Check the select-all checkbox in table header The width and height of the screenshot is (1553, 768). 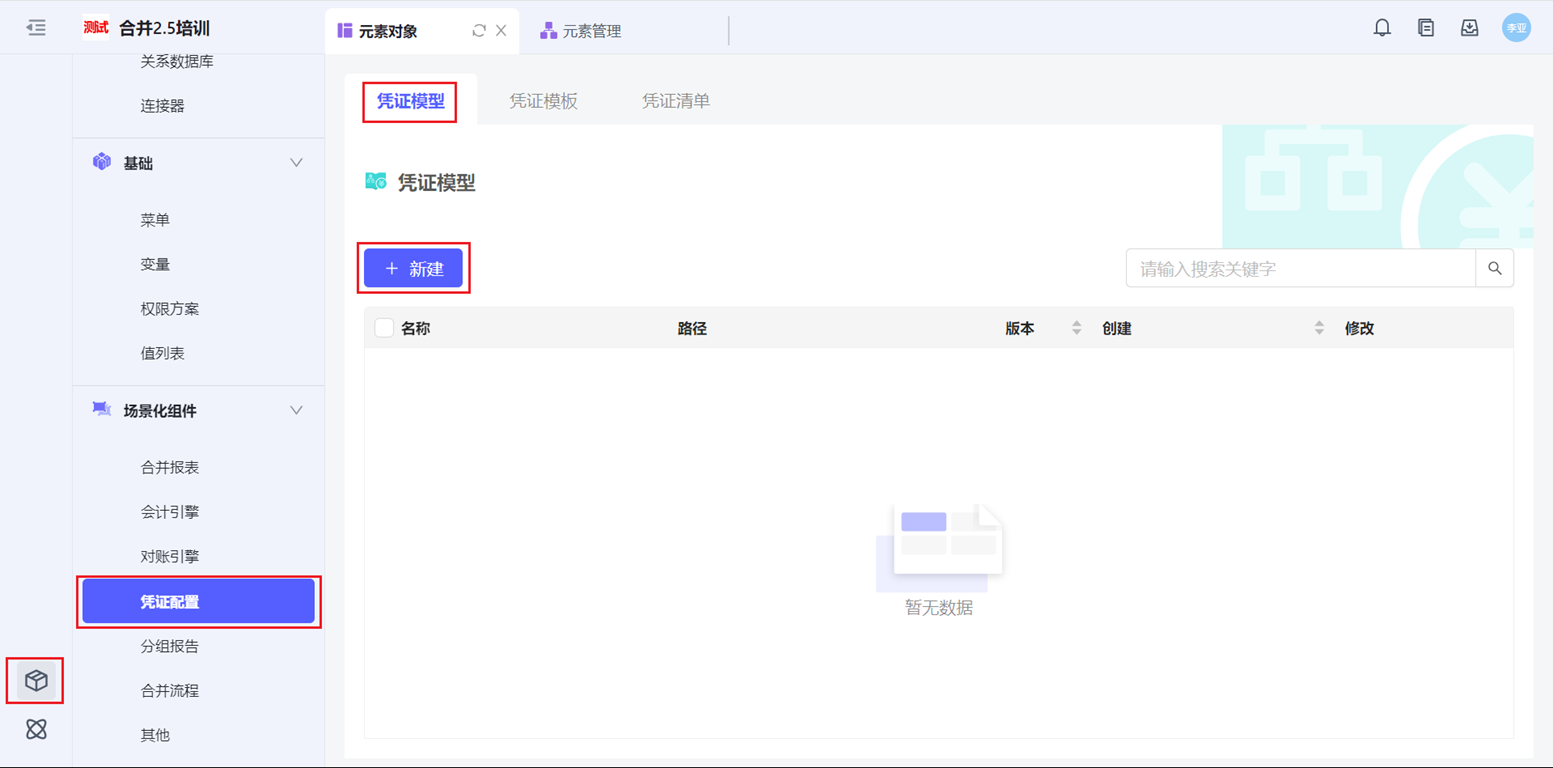tap(384, 328)
